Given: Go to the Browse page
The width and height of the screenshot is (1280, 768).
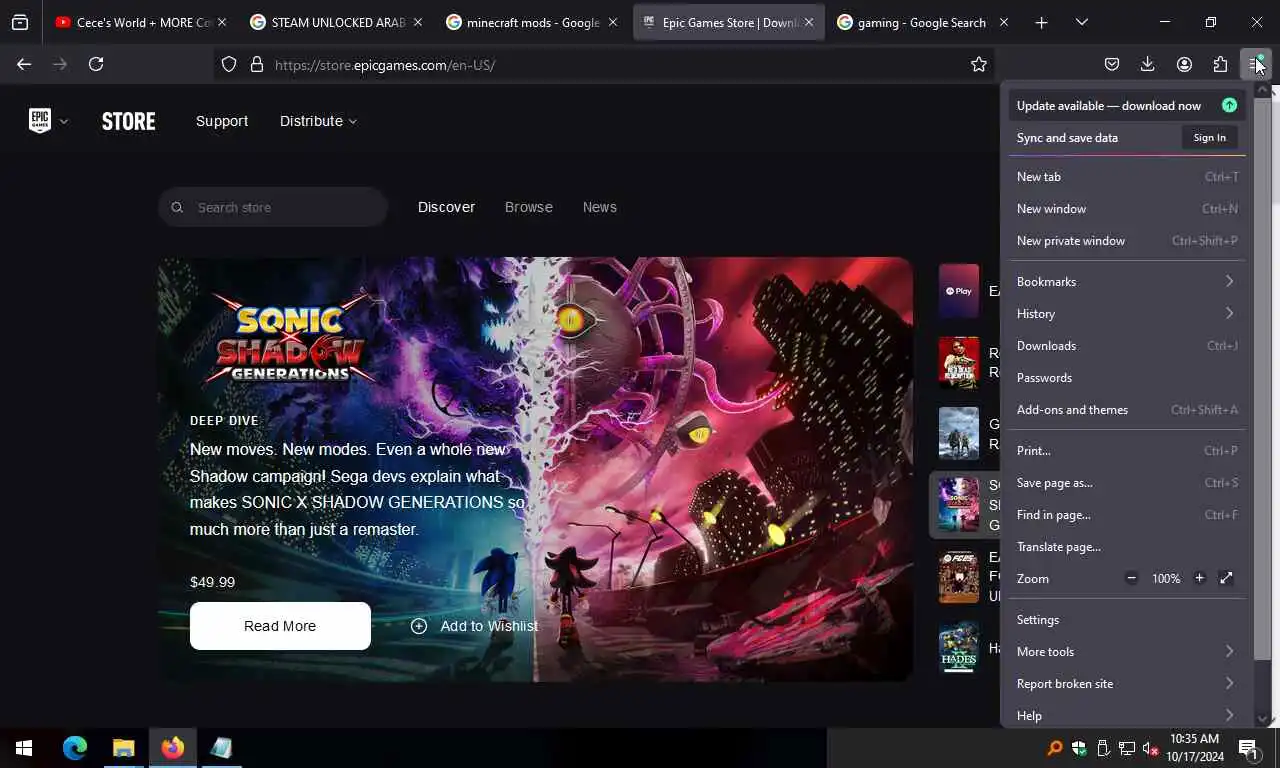Looking at the screenshot, I should point(529,207).
